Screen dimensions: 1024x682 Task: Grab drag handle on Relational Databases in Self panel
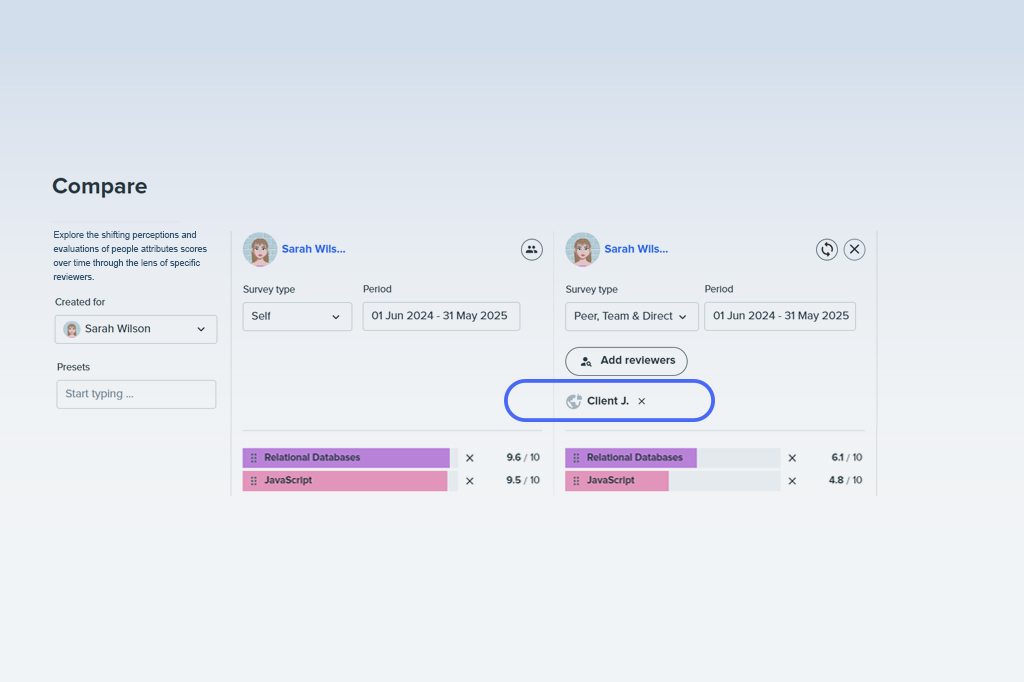(254, 458)
